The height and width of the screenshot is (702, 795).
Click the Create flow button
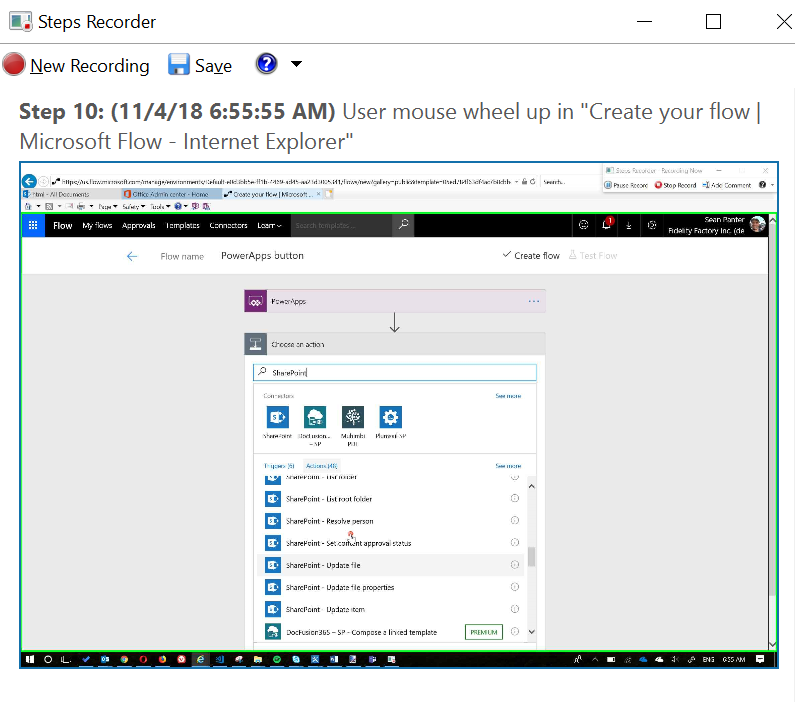(x=531, y=255)
